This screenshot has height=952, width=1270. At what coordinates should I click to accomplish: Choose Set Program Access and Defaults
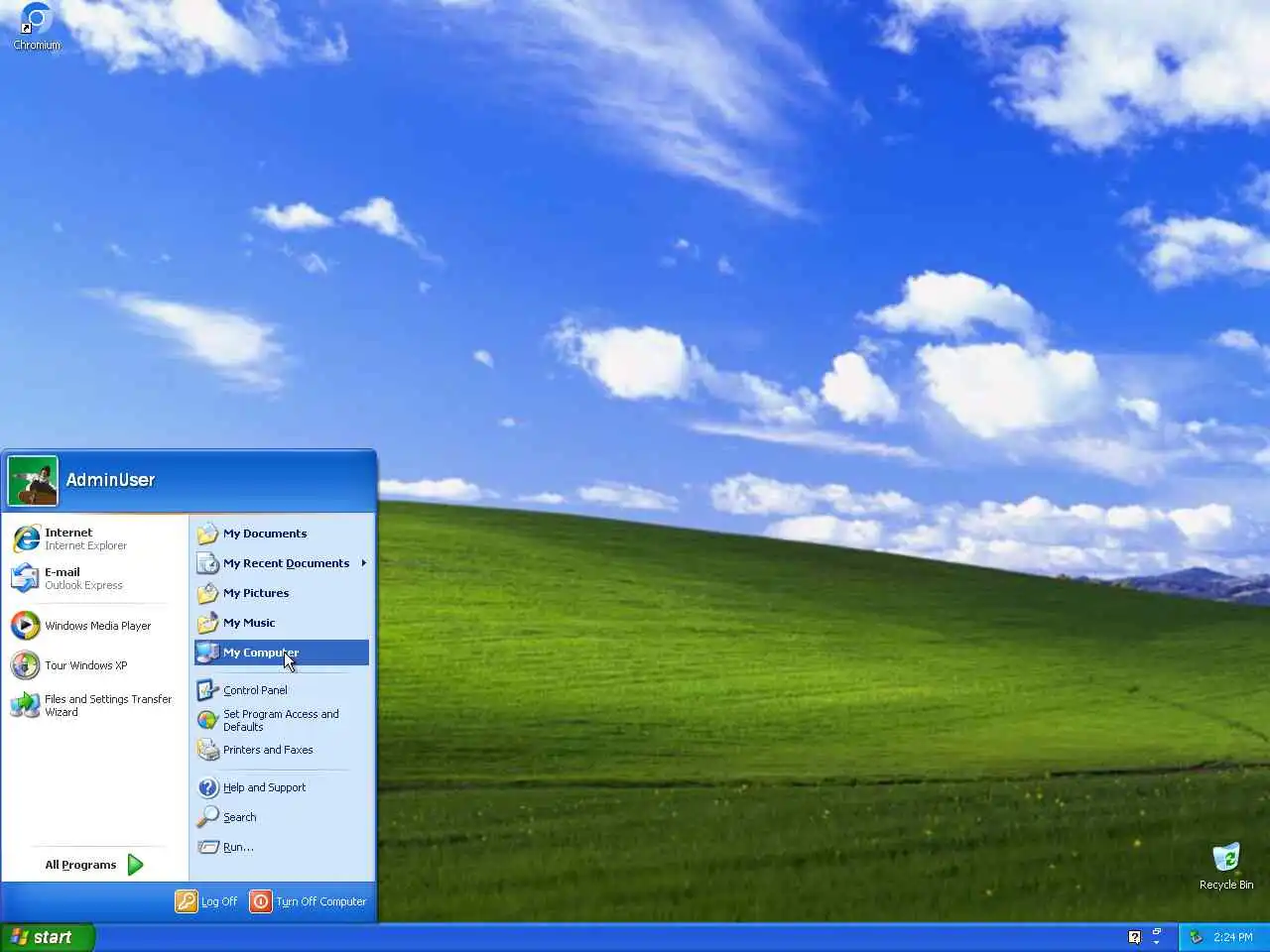click(282, 720)
